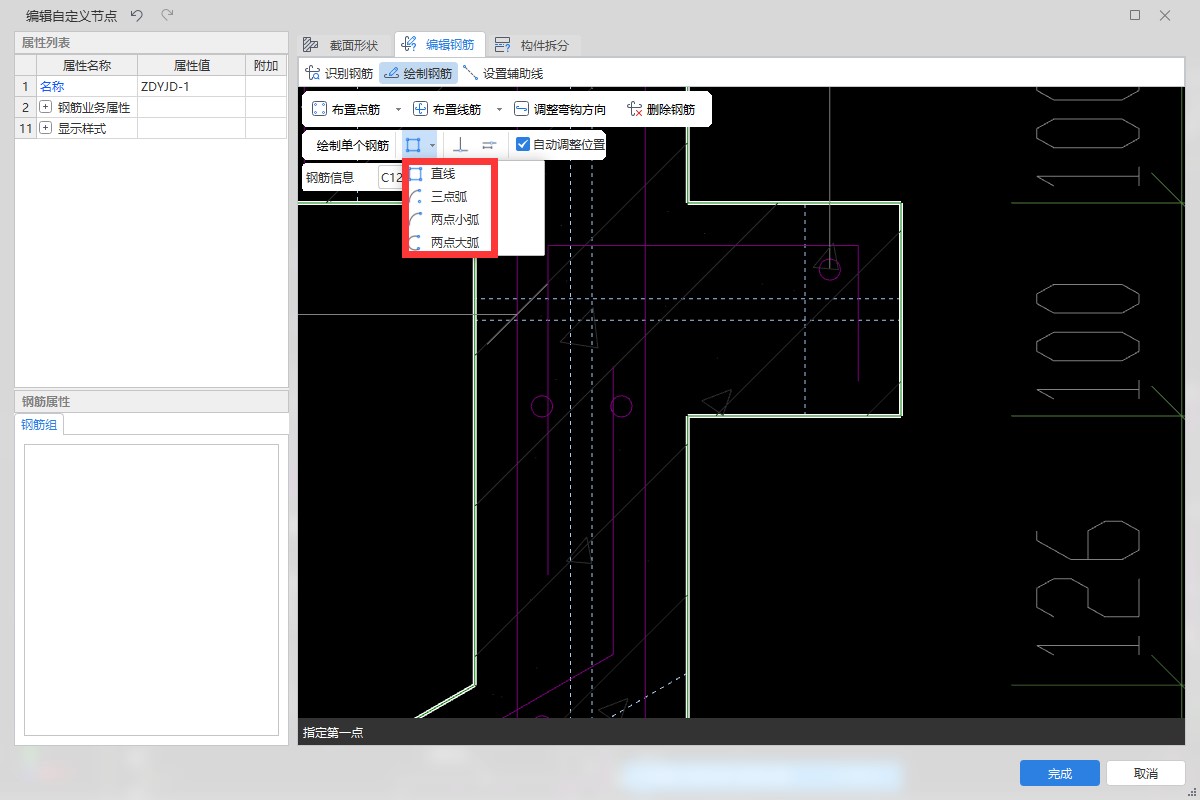The height and width of the screenshot is (800, 1200).
Task: Click the 删除钢筋 delete rebar tool
Action: point(660,109)
